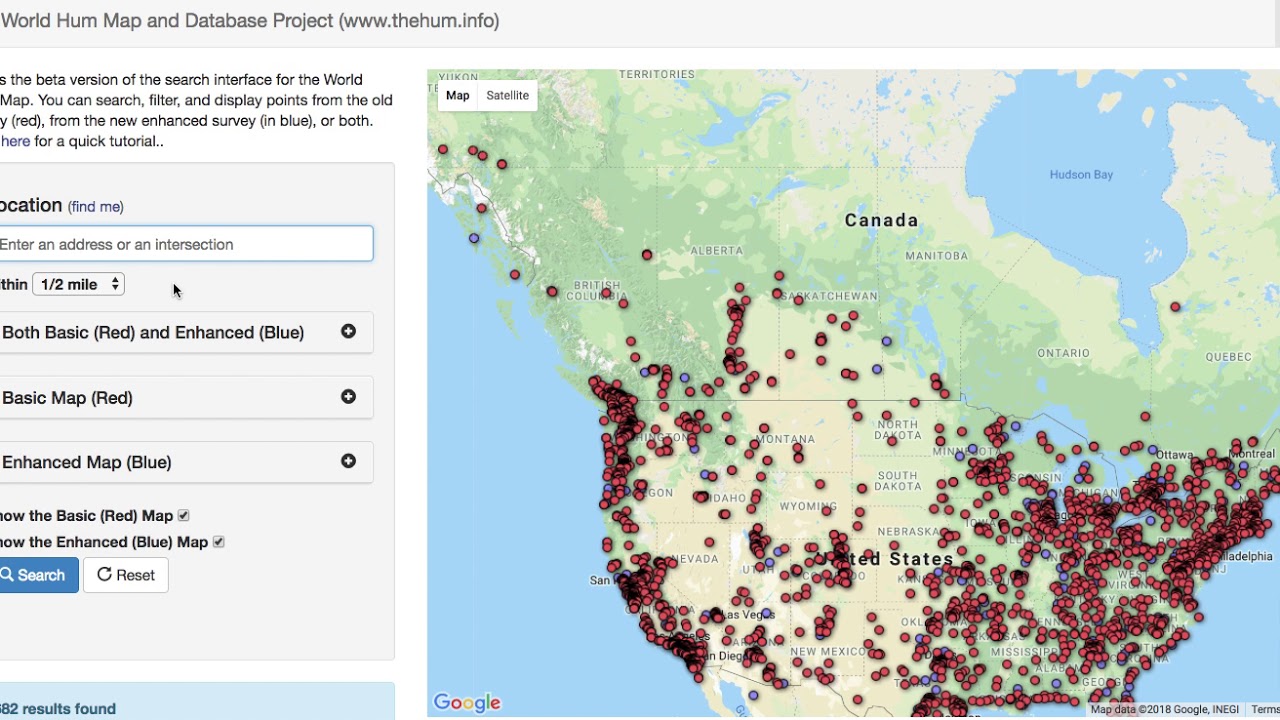The image size is (1280, 720).
Task: Open the Enhanced Map (Blue) panel heading
Action: (185, 462)
